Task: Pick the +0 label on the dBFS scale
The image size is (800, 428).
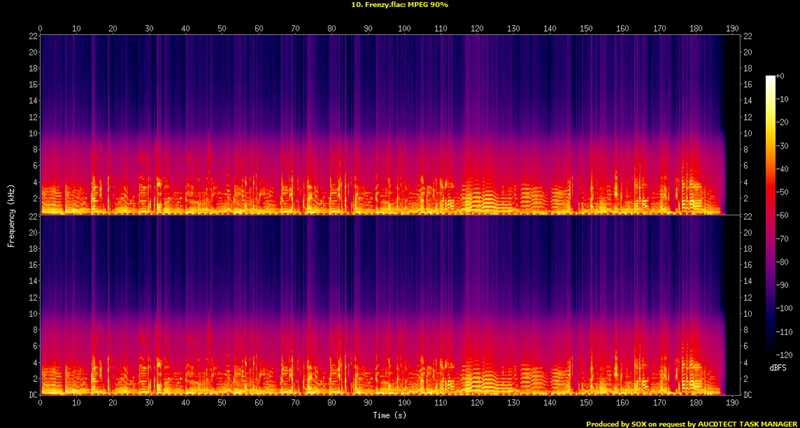Action: [785, 76]
